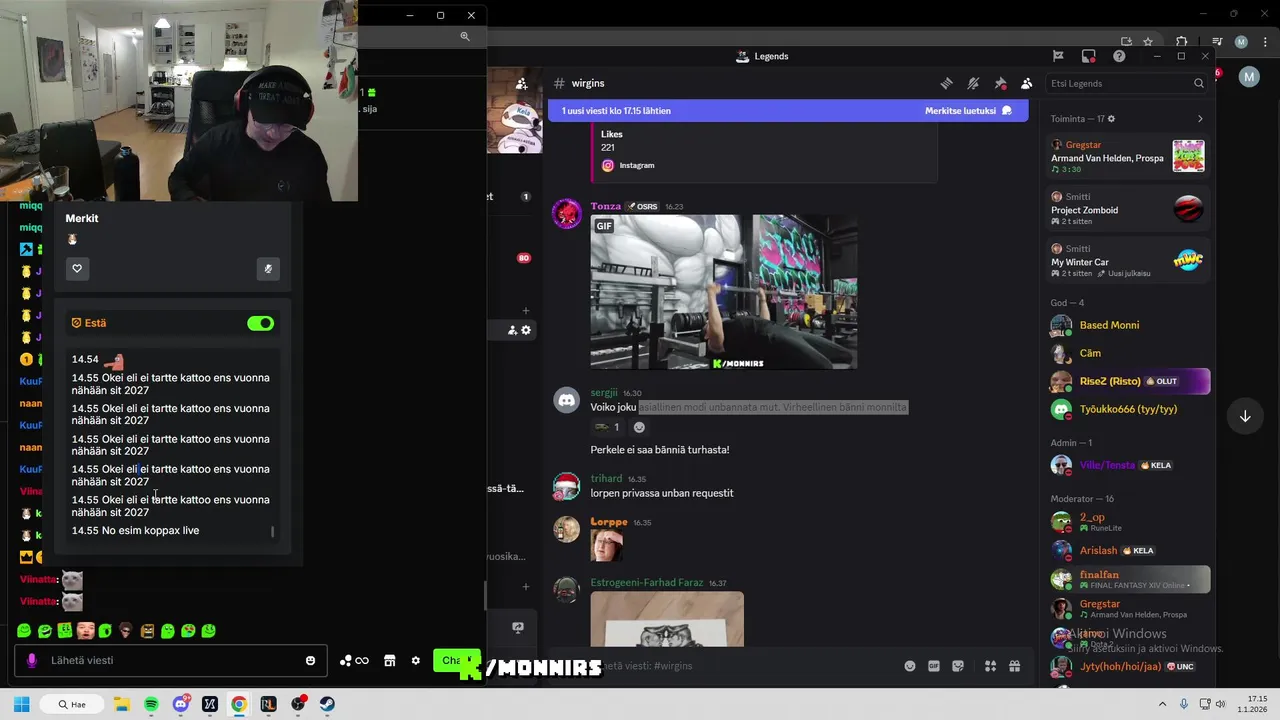Click the Lähetä viesti Kick chat input
The image size is (1280, 720).
point(170,660)
